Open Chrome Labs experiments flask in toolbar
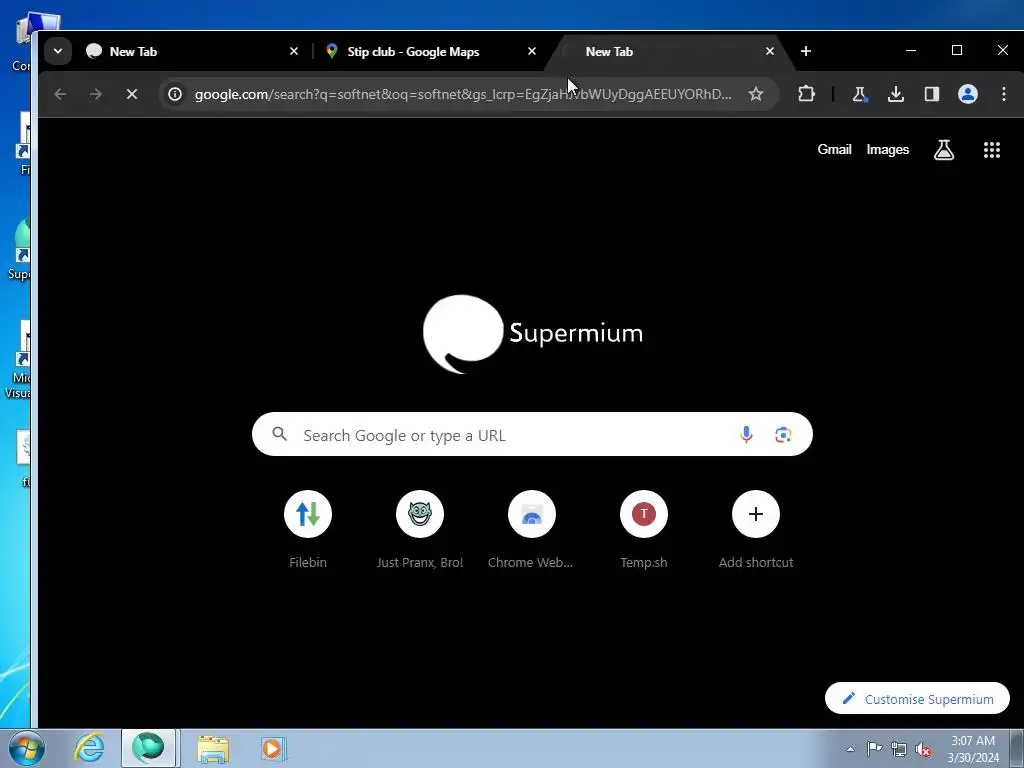The width and height of the screenshot is (1024, 768). (859, 94)
